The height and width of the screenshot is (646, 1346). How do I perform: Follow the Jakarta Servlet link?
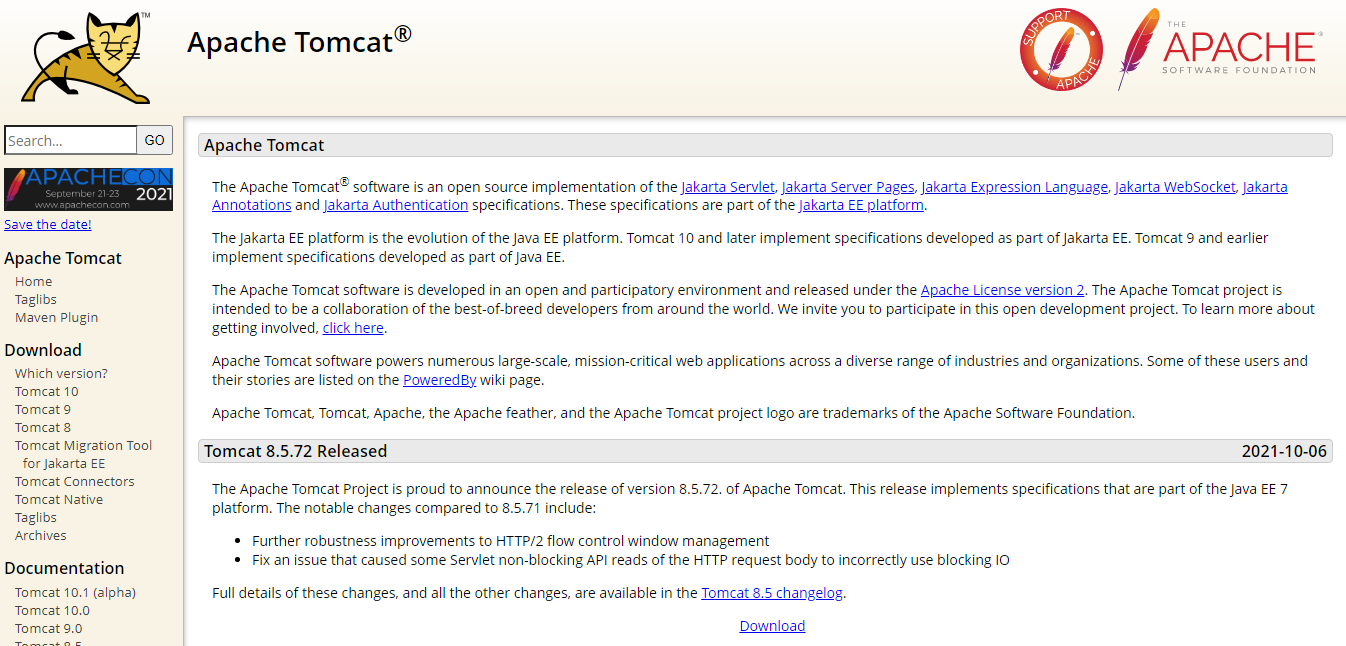coord(728,187)
